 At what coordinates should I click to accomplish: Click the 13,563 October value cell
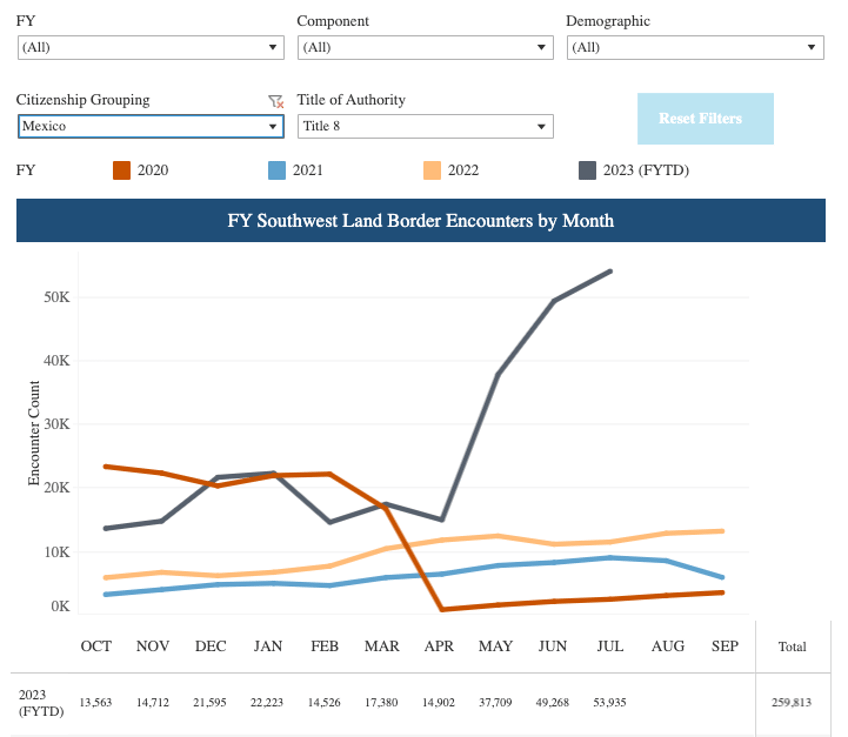96,703
